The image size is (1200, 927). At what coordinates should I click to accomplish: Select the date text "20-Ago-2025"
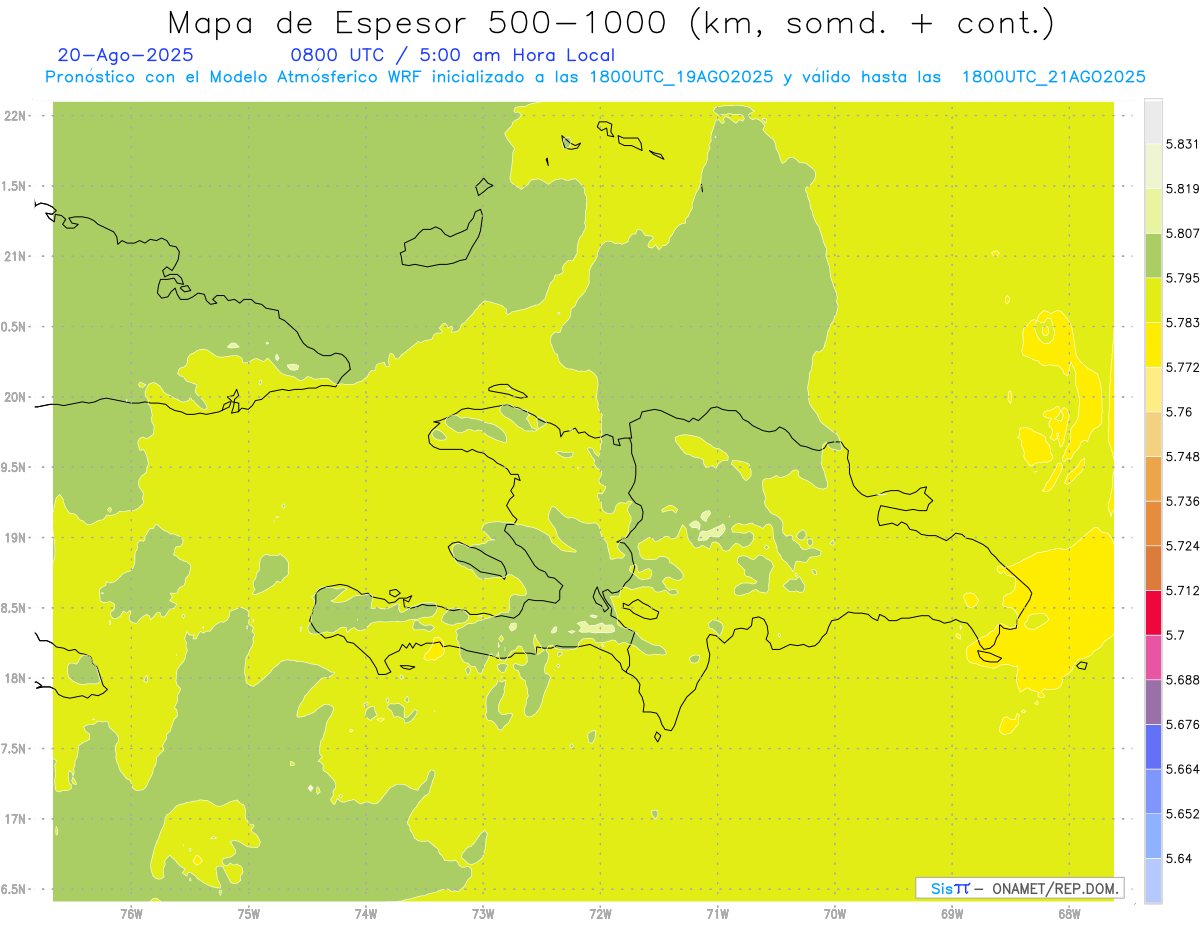point(126,55)
